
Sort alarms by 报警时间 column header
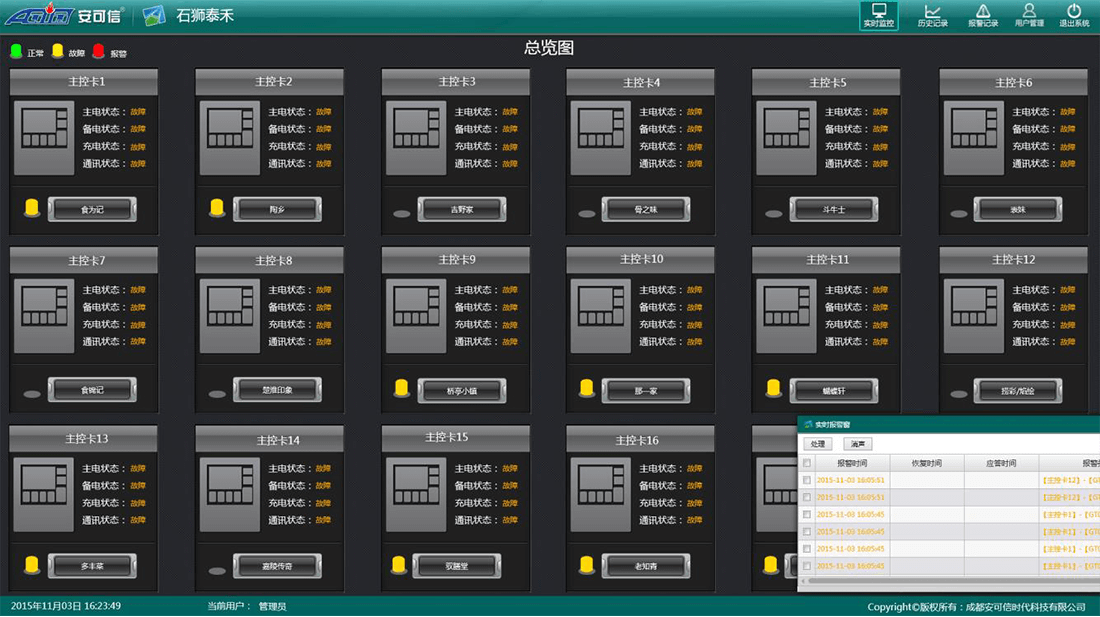[852, 463]
